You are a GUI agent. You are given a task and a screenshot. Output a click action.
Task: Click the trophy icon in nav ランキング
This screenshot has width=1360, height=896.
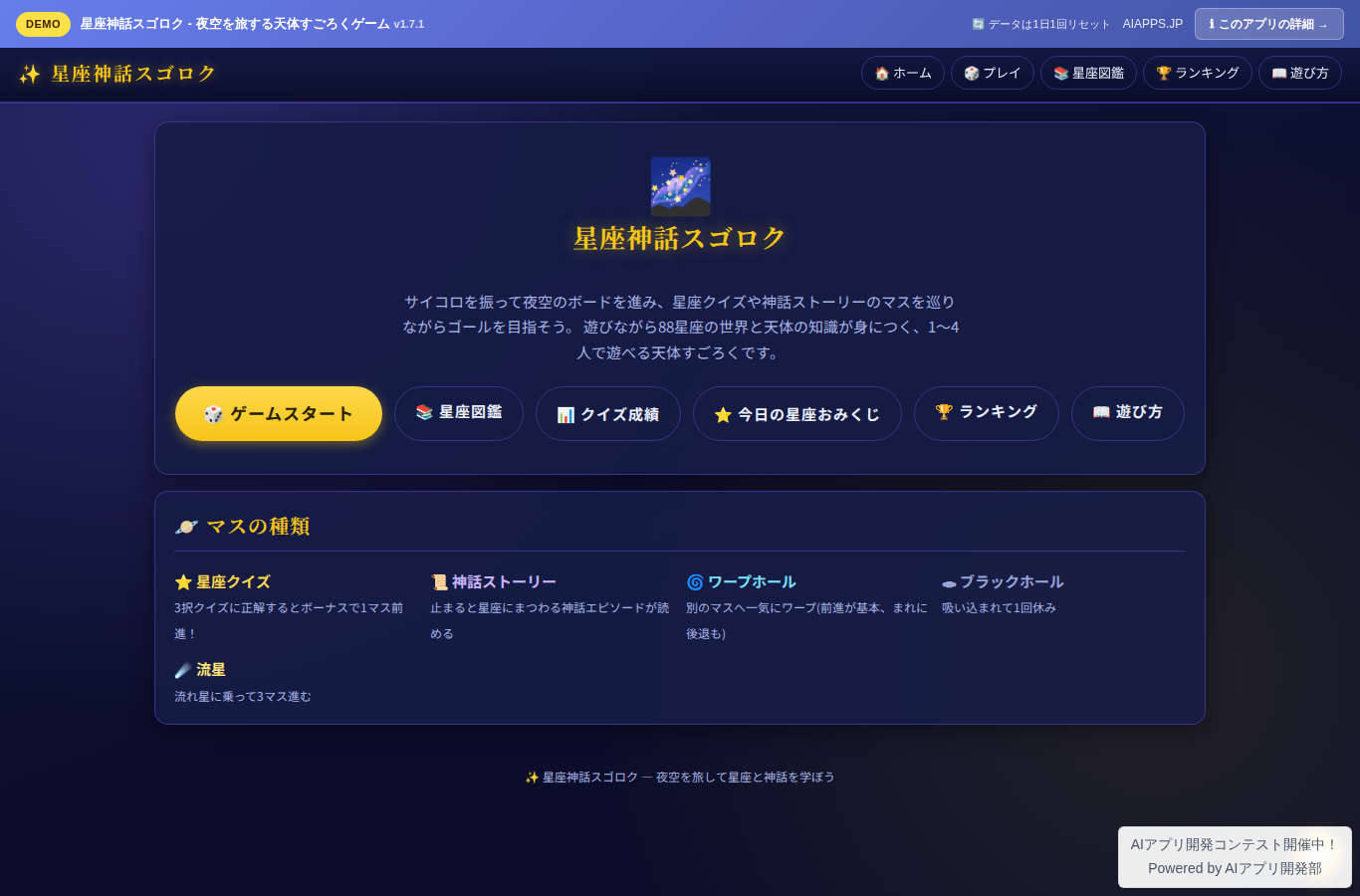click(x=1164, y=74)
